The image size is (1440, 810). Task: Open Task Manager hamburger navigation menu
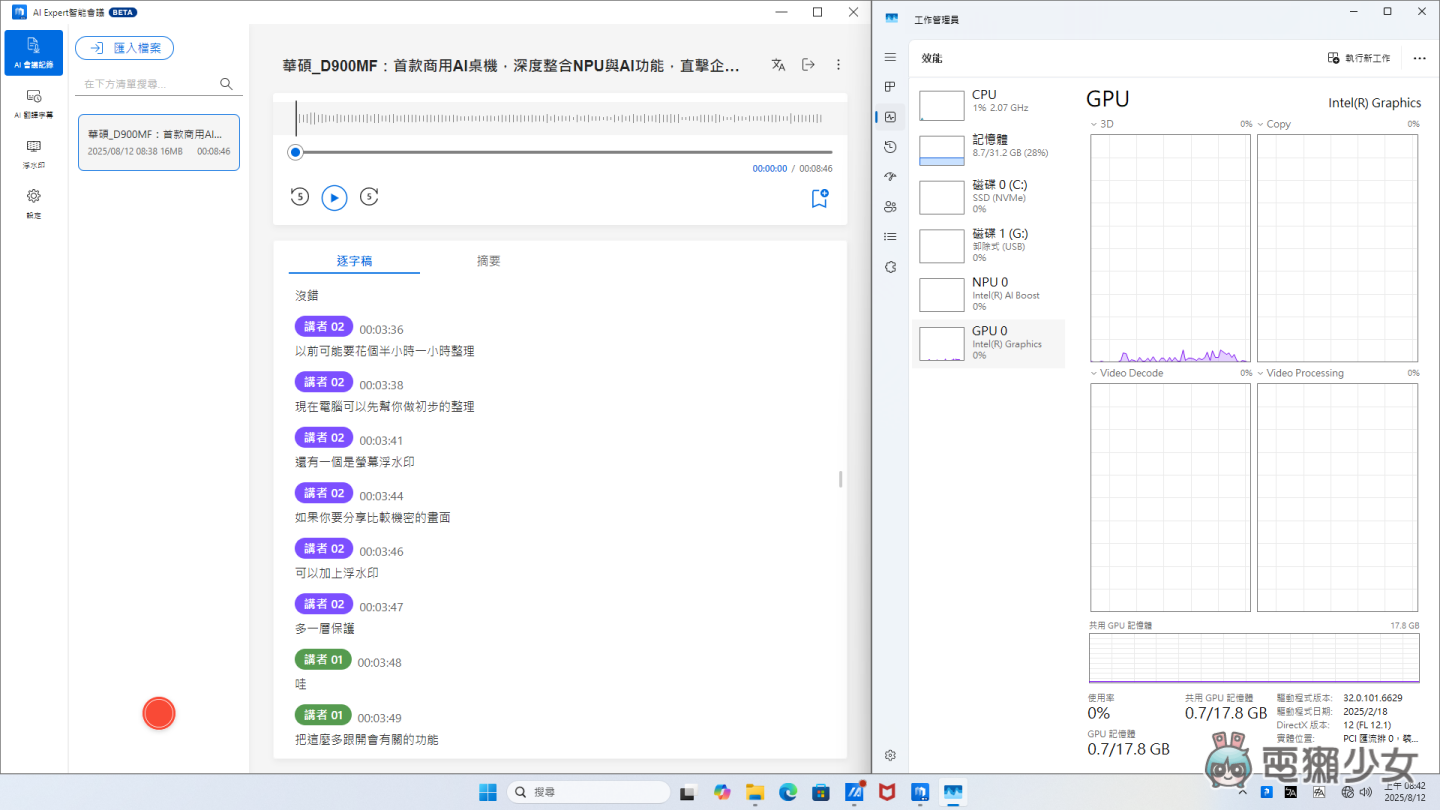(x=890, y=58)
